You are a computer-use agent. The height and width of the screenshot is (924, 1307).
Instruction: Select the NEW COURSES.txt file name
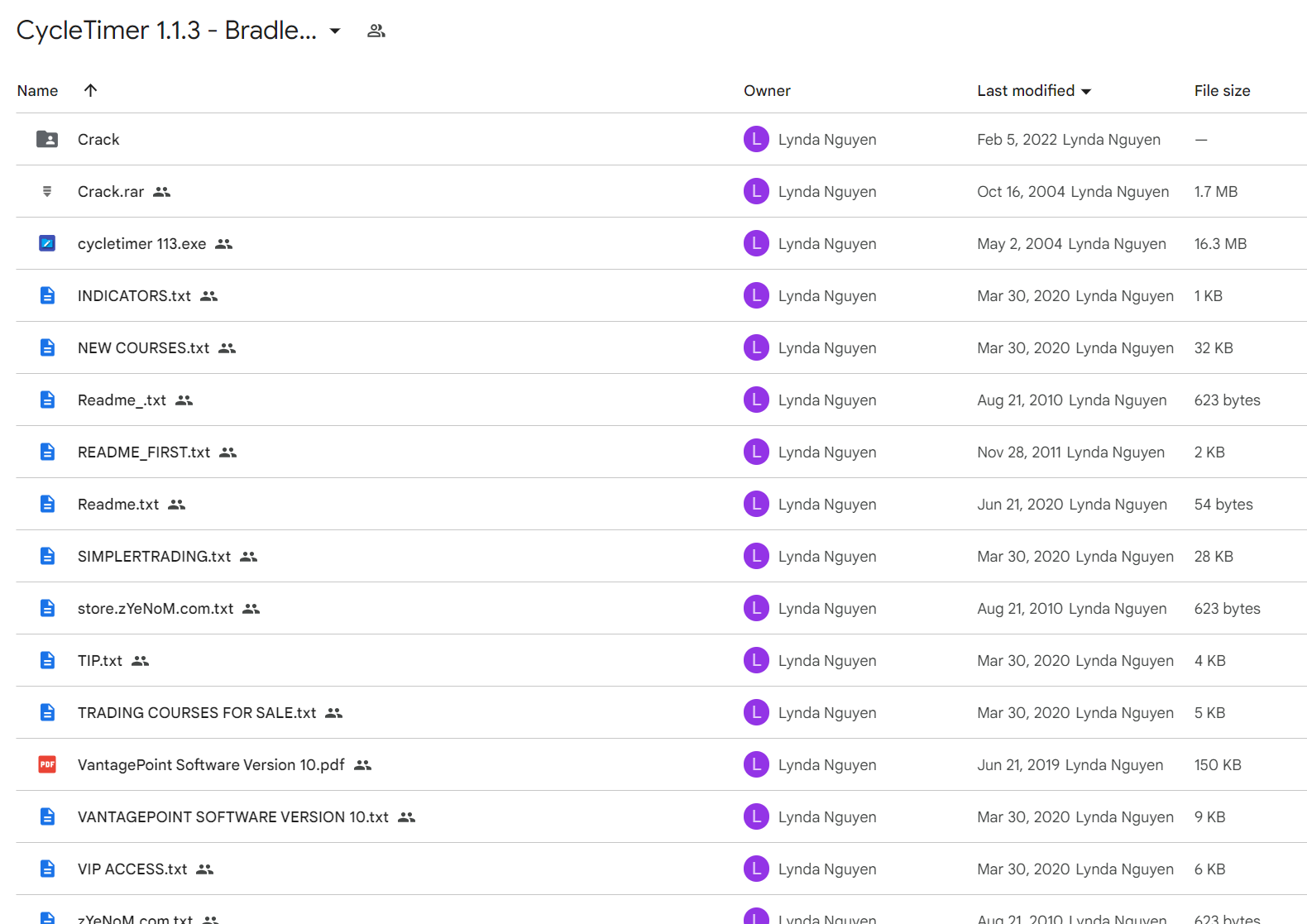[143, 348]
